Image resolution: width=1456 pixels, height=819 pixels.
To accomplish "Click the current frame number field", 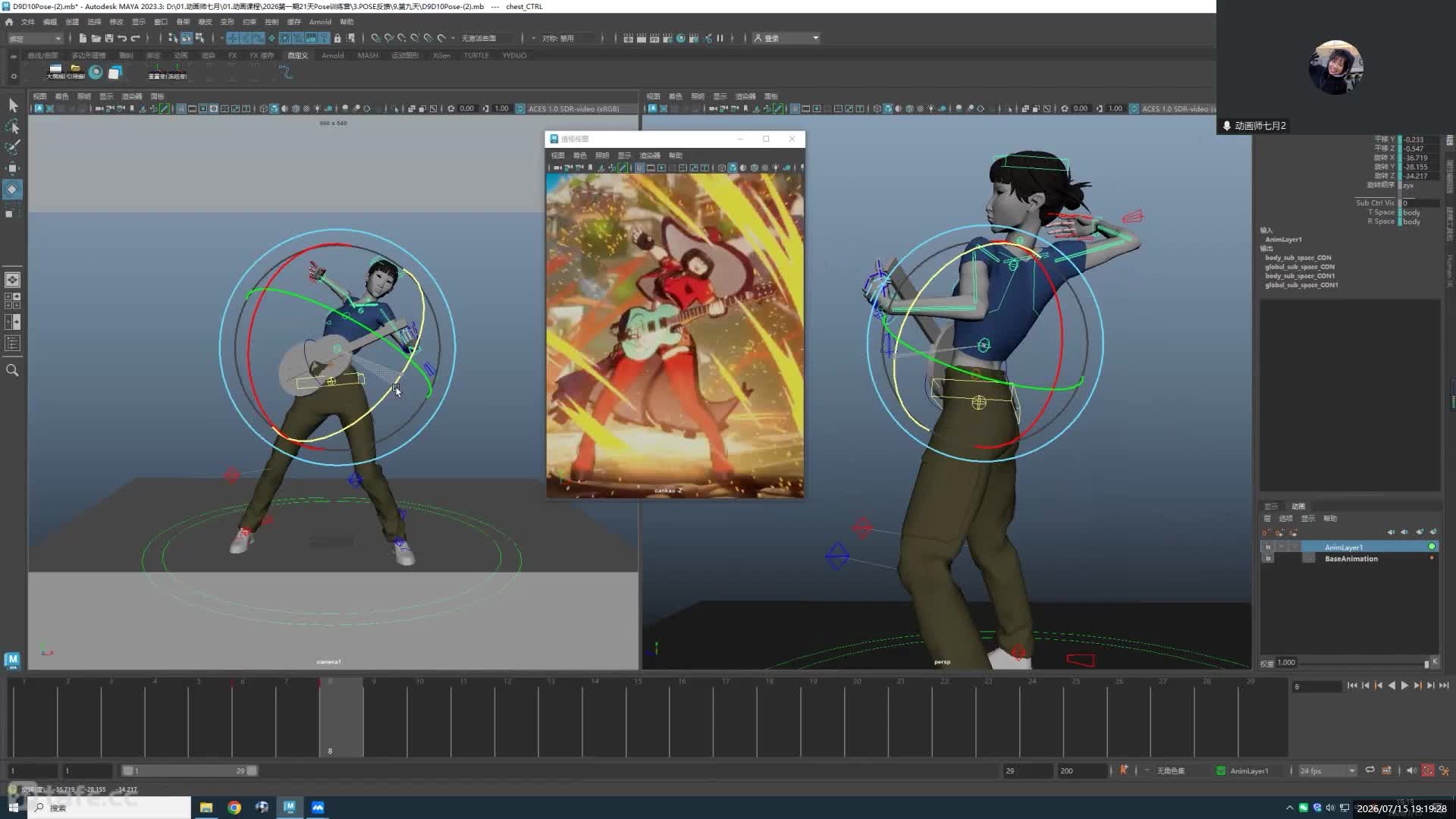I will [x=1317, y=686].
